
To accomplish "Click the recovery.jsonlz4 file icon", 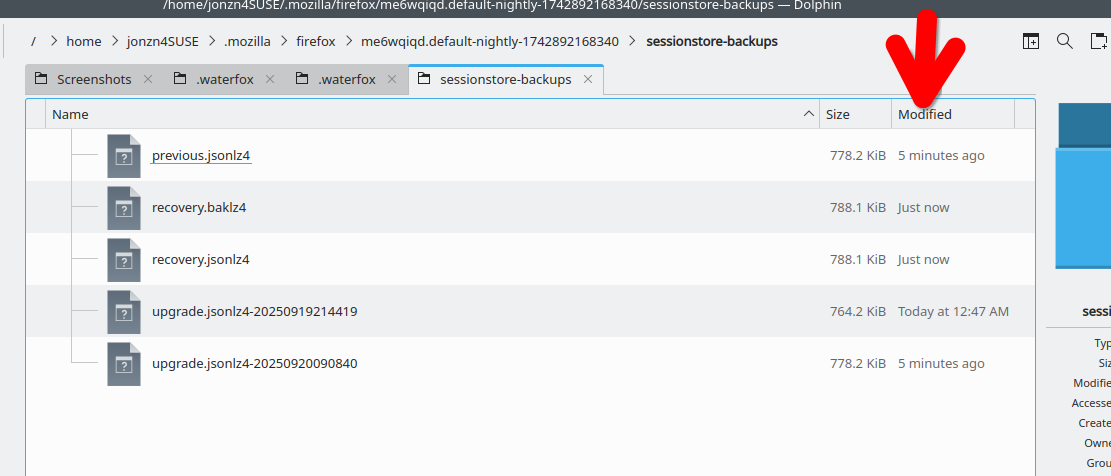I will point(123,260).
